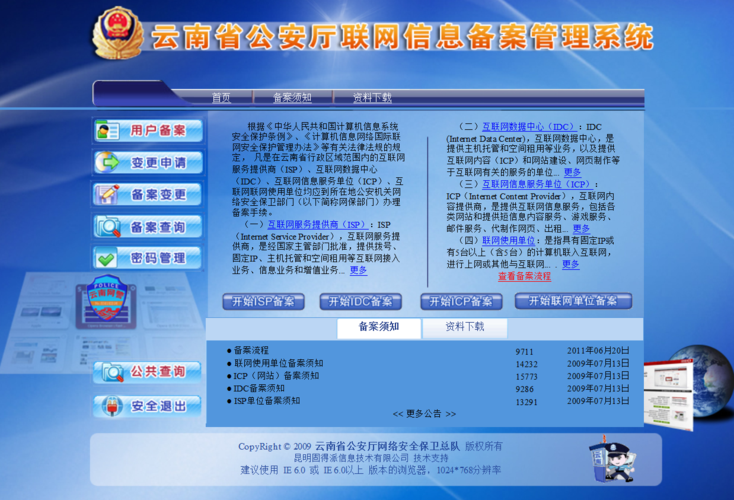Image resolution: width=734 pixels, height=500 pixels.
Task: Open the 联网使用单位 link
Action: tap(508, 241)
